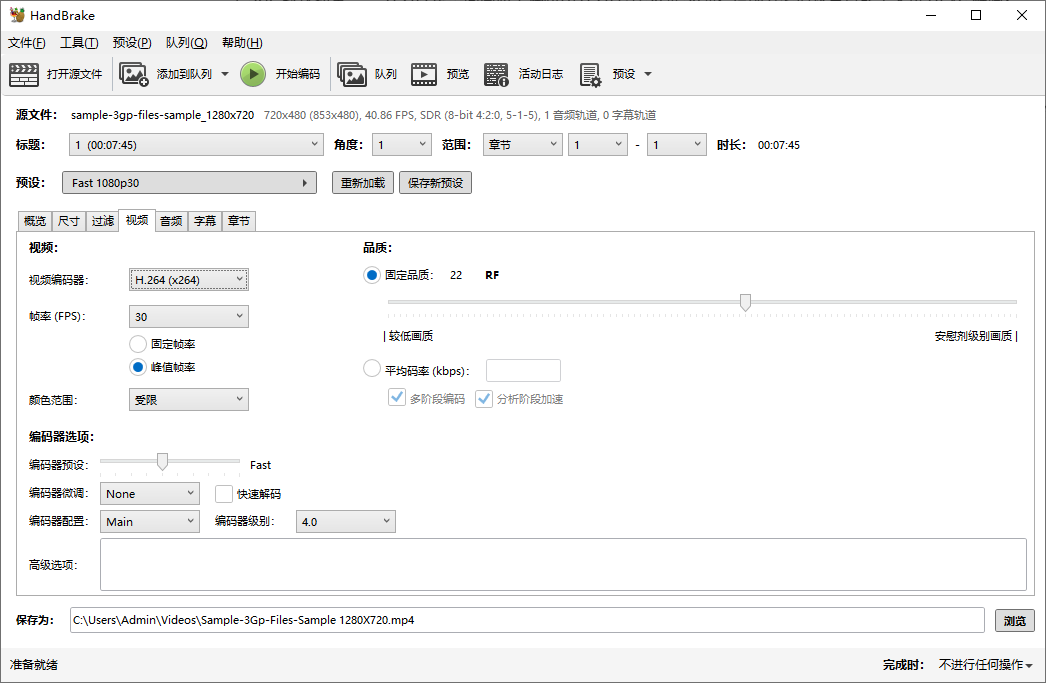The width and height of the screenshot is (1046, 683).
Task: Open the Title (标题) dropdown
Action: pyautogui.click(x=196, y=145)
